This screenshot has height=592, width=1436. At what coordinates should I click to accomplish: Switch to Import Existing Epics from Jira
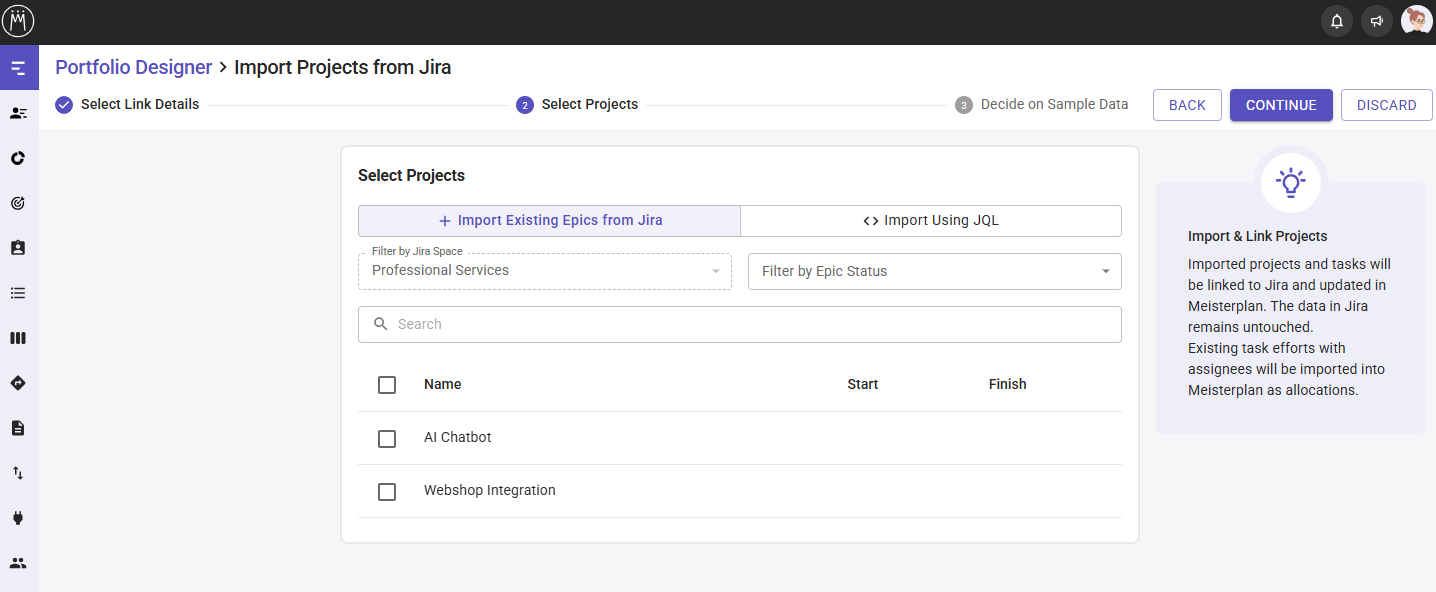pos(549,221)
